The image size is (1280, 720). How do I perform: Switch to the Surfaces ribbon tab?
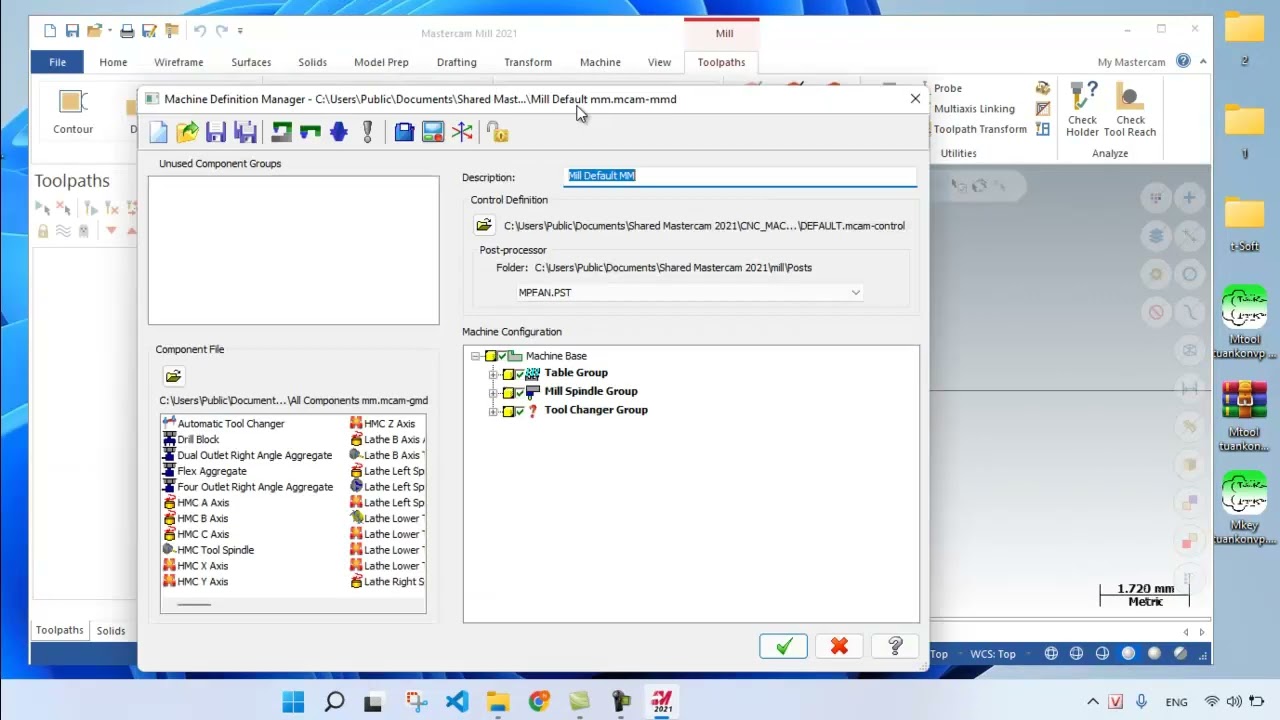click(x=251, y=62)
